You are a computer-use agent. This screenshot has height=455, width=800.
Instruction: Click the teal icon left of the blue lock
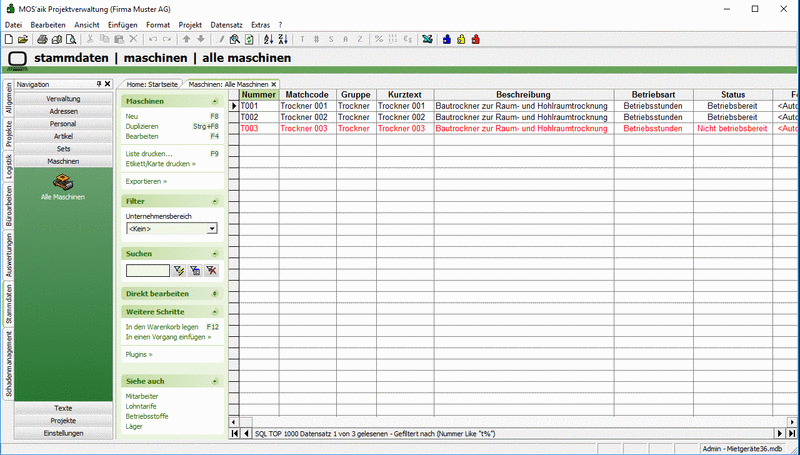(x=428, y=39)
